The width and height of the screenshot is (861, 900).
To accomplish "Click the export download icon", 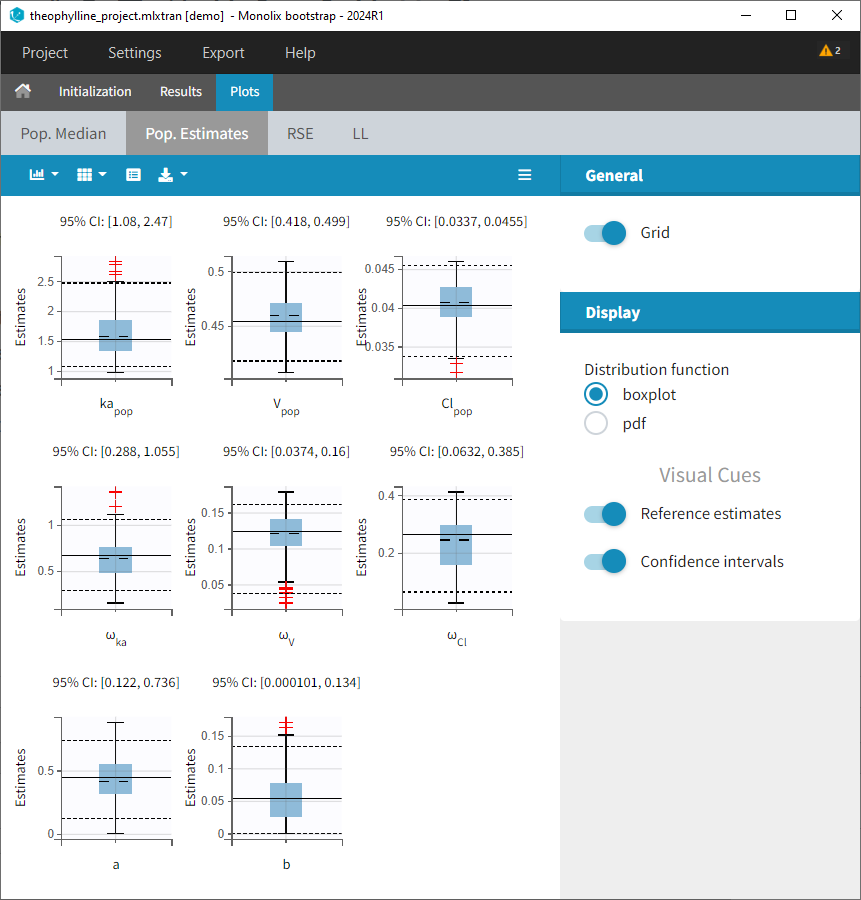I will (166, 174).
